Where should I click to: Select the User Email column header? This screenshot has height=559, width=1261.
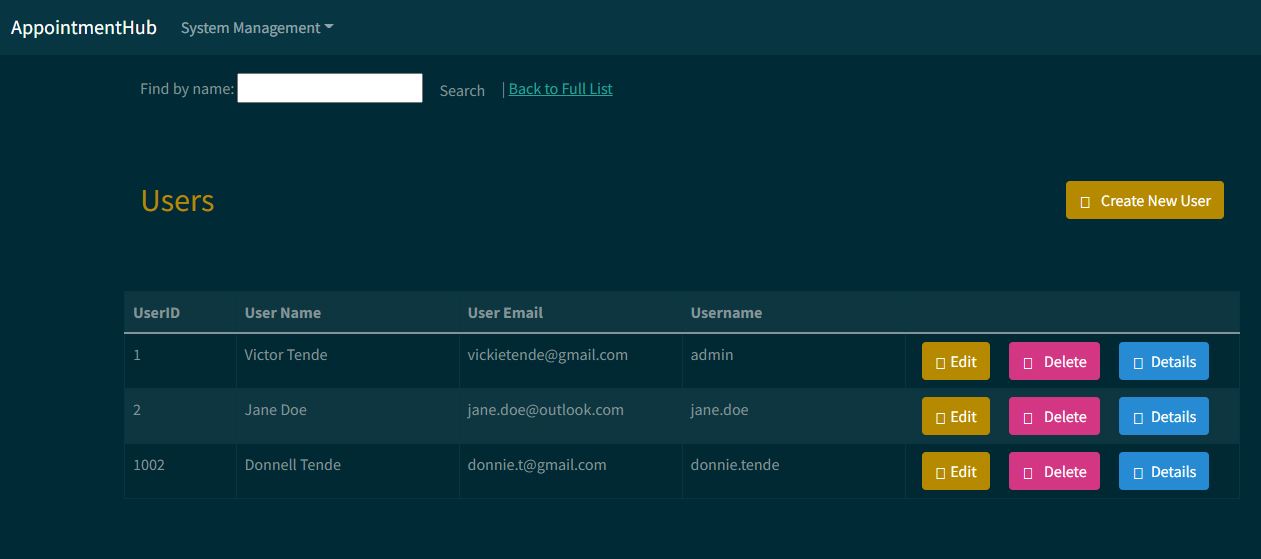pyautogui.click(x=505, y=312)
